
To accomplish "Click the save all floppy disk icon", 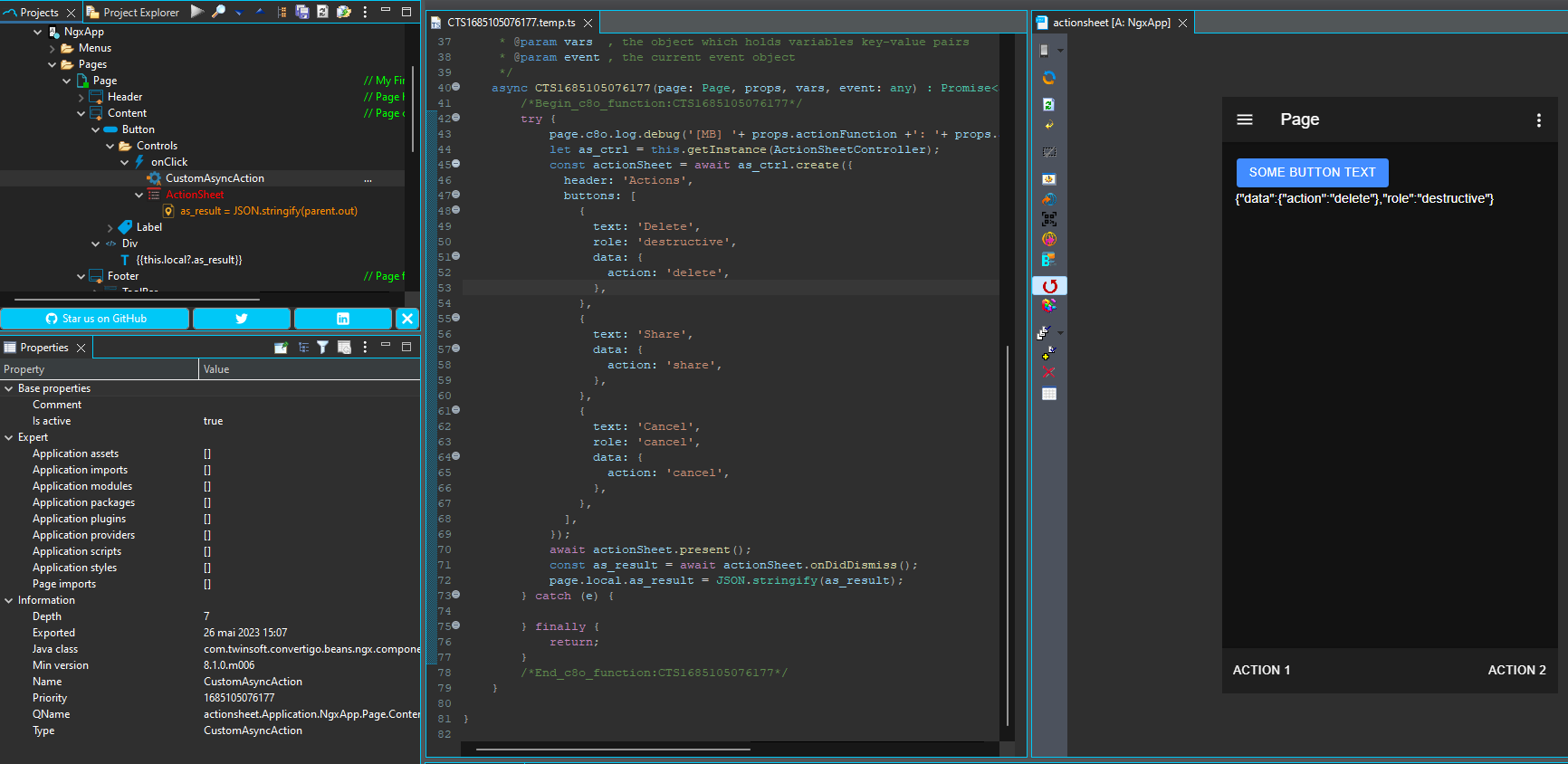I will 302,12.
